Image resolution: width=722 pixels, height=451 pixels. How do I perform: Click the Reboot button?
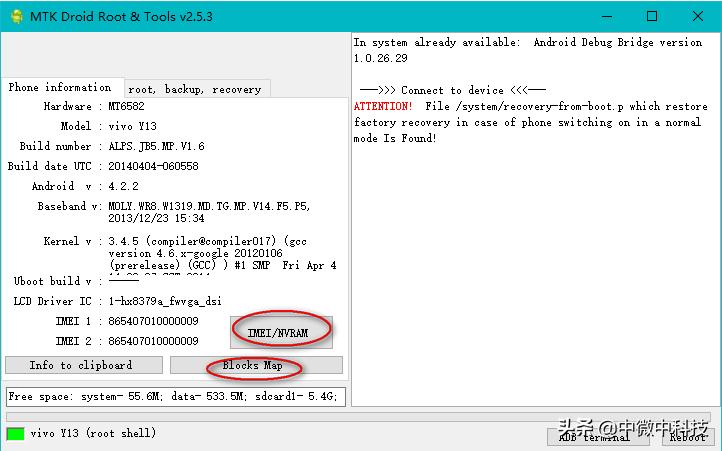(686, 437)
